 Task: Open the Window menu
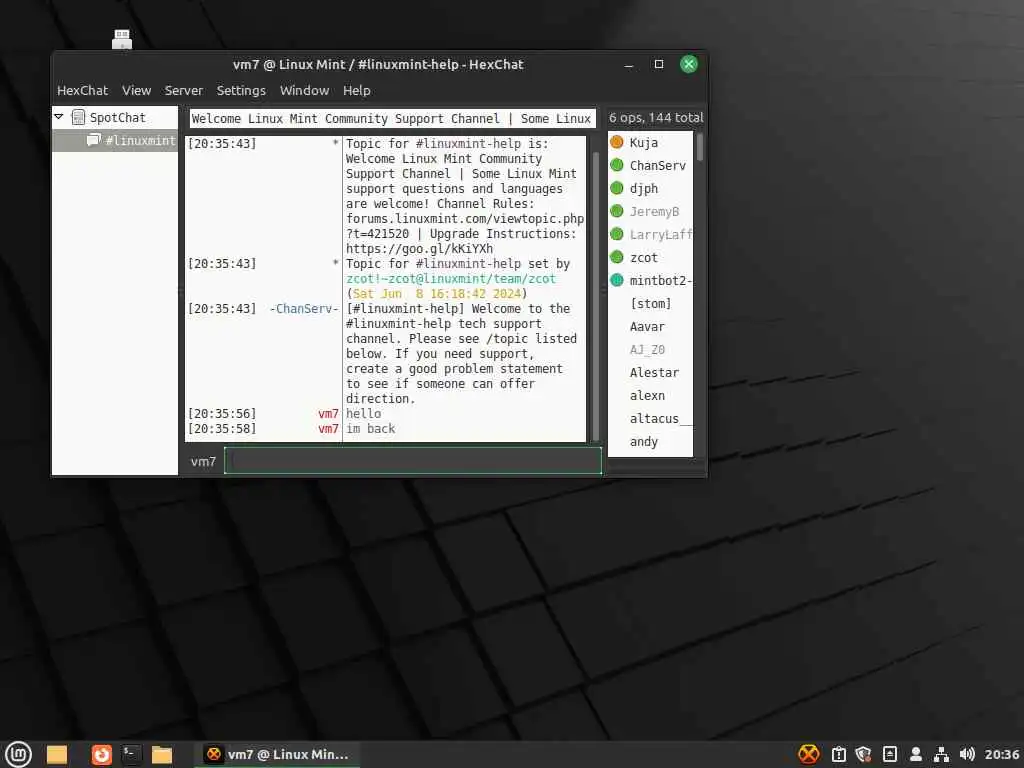(304, 90)
